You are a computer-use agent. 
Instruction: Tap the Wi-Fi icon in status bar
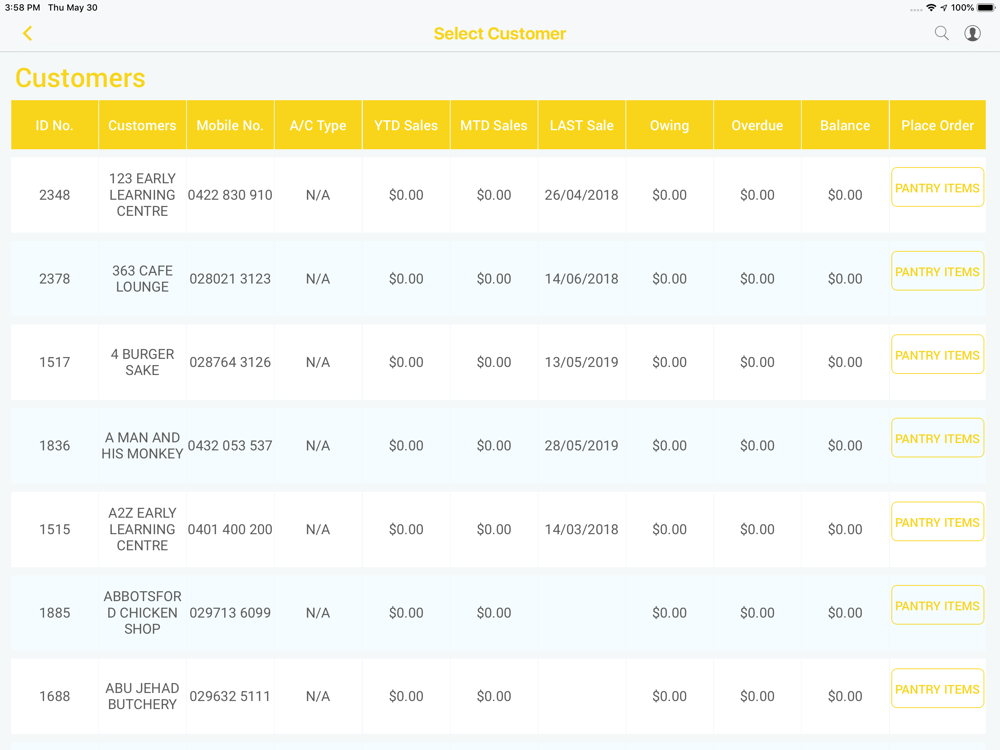point(931,8)
